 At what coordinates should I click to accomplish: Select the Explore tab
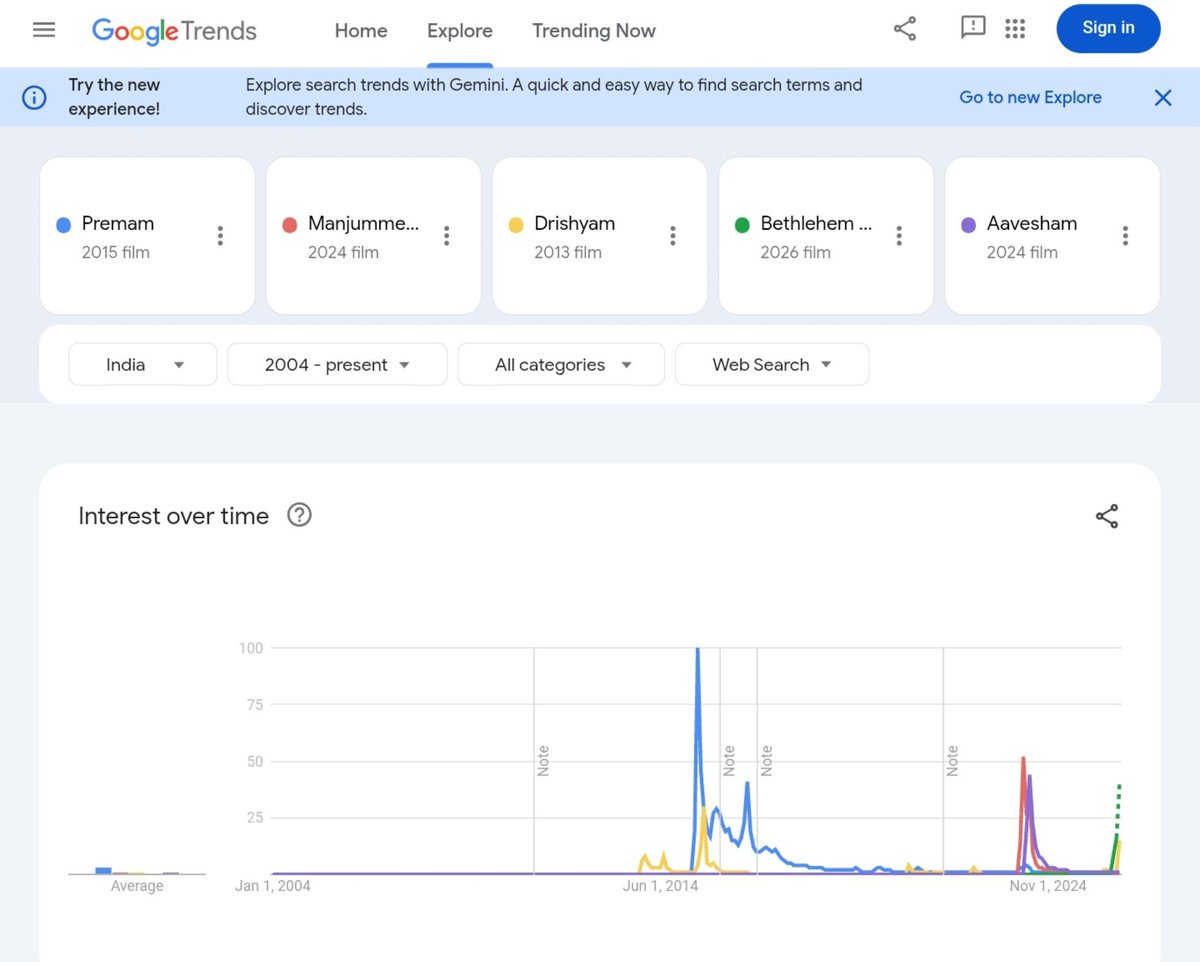pos(460,31)
